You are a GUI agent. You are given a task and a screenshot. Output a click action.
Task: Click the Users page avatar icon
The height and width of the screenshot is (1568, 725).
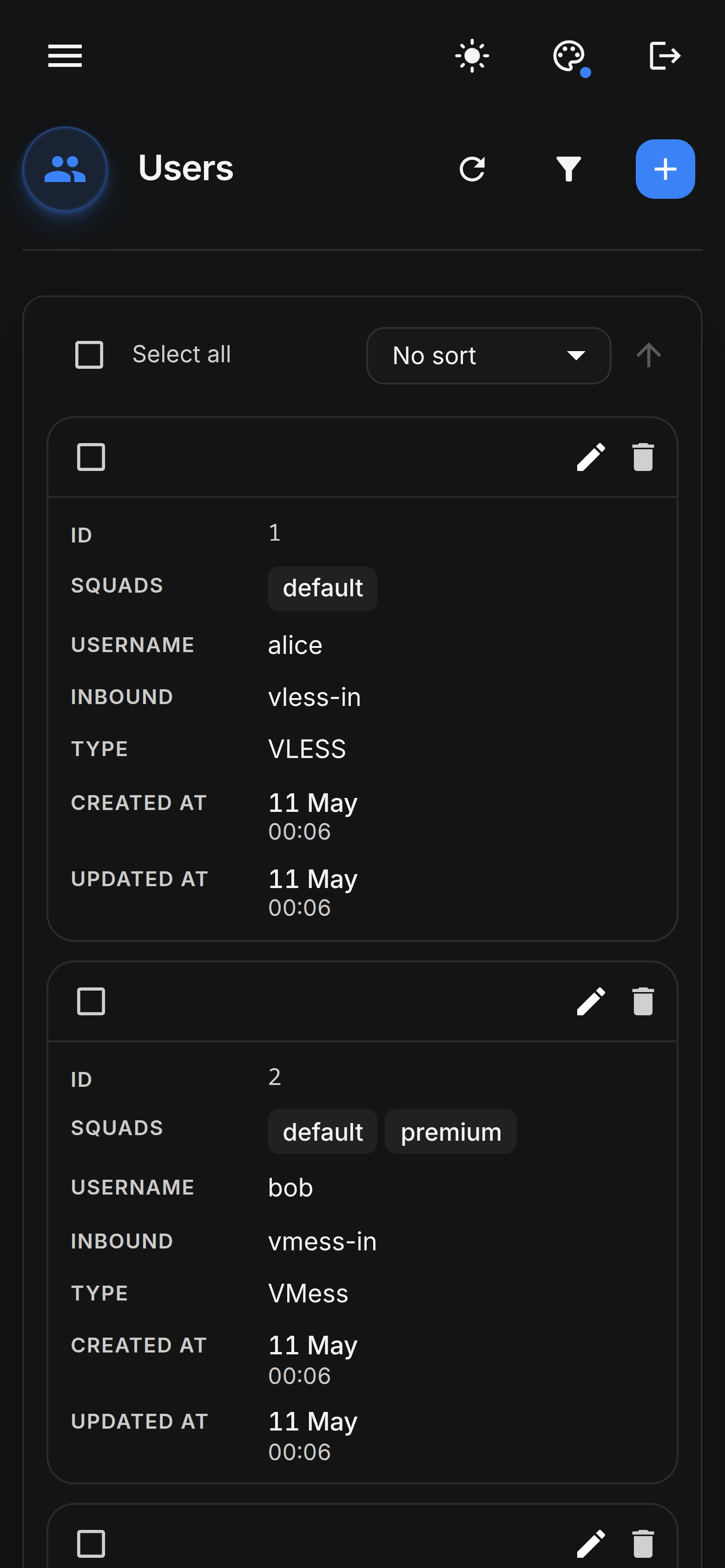coord(65,169)
